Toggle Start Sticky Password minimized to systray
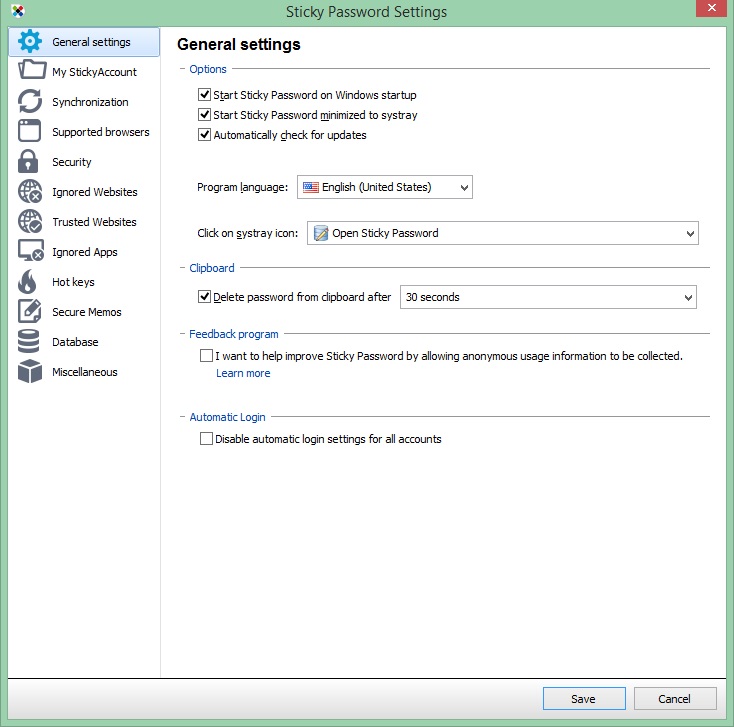 (204, 115)
